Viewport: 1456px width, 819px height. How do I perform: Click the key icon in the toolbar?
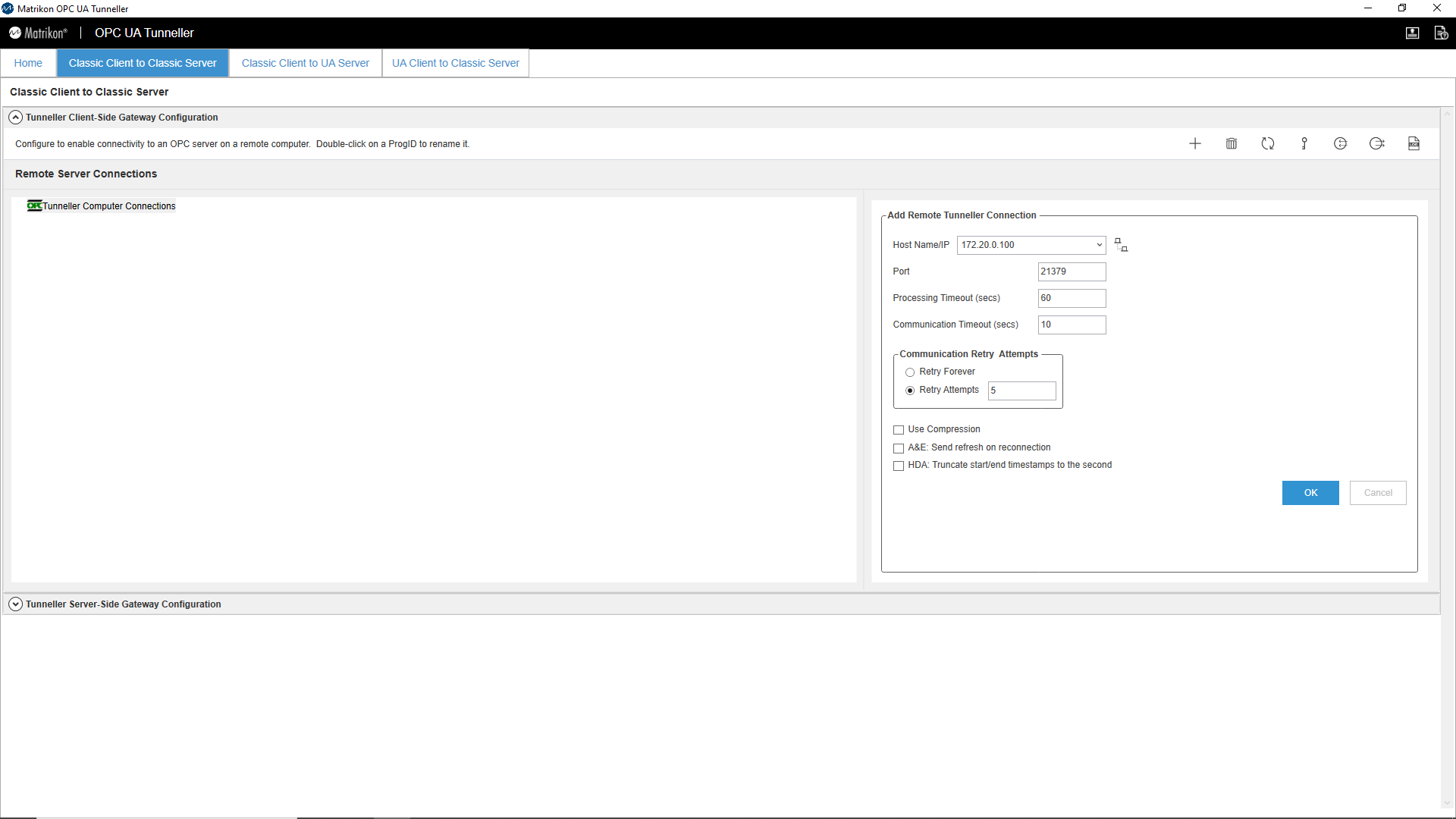point(1304,143)
